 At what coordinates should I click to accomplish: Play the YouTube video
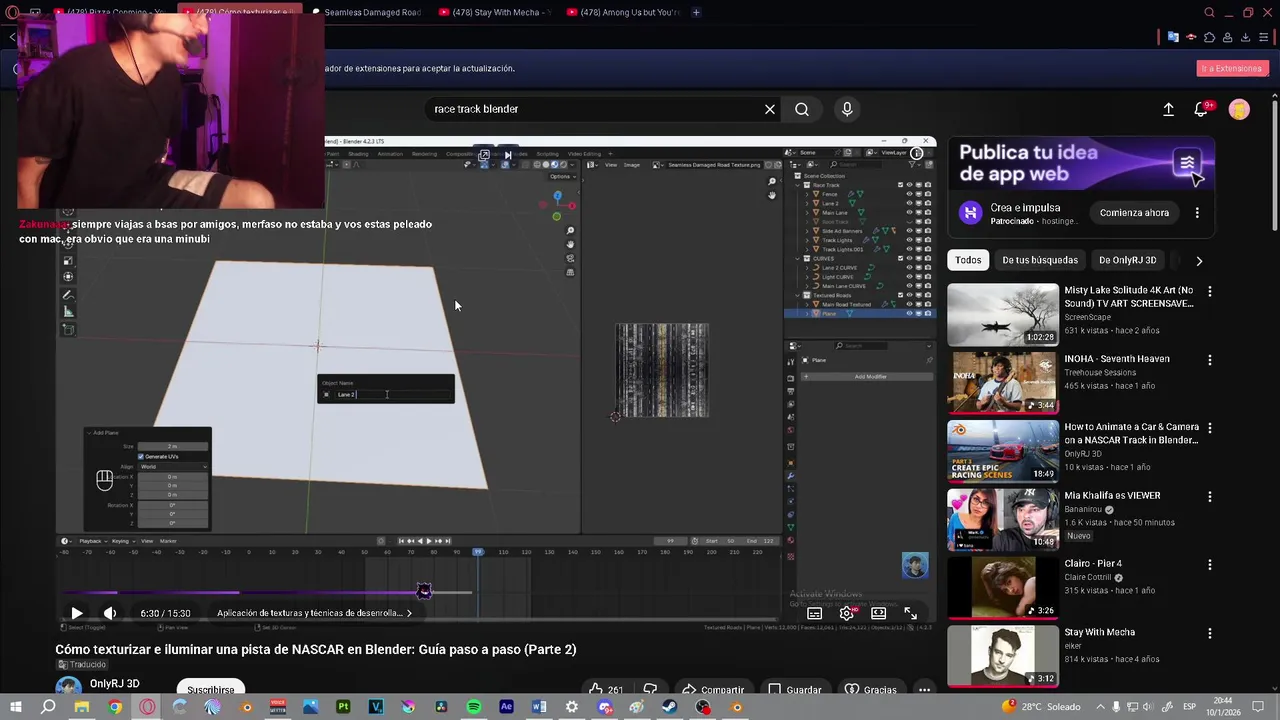(77, 613)
